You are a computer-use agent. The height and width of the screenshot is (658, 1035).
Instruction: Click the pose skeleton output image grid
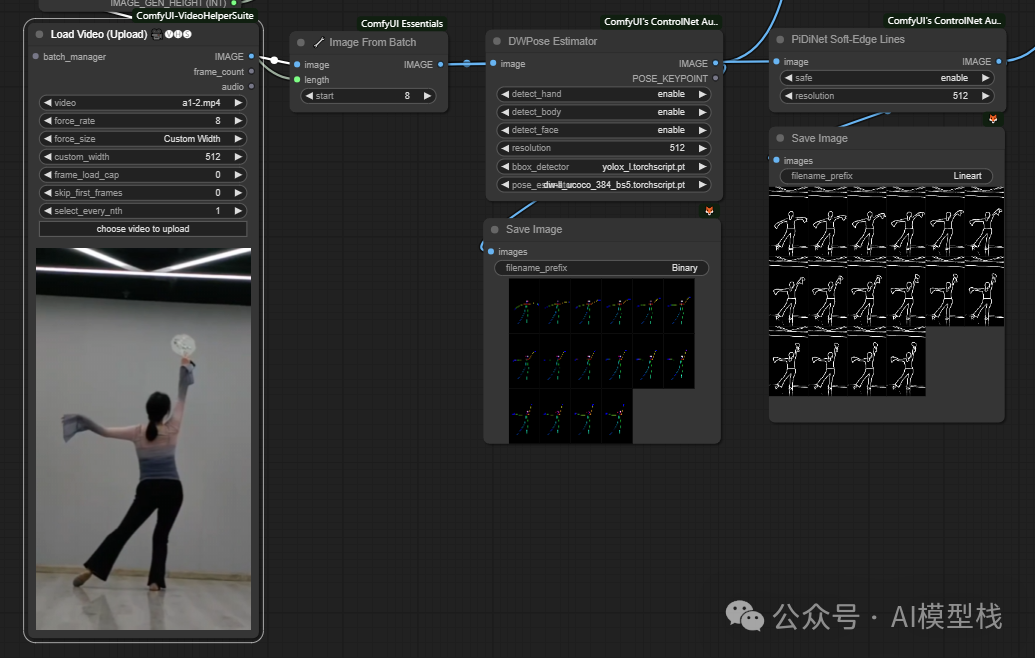click(601, 360)
